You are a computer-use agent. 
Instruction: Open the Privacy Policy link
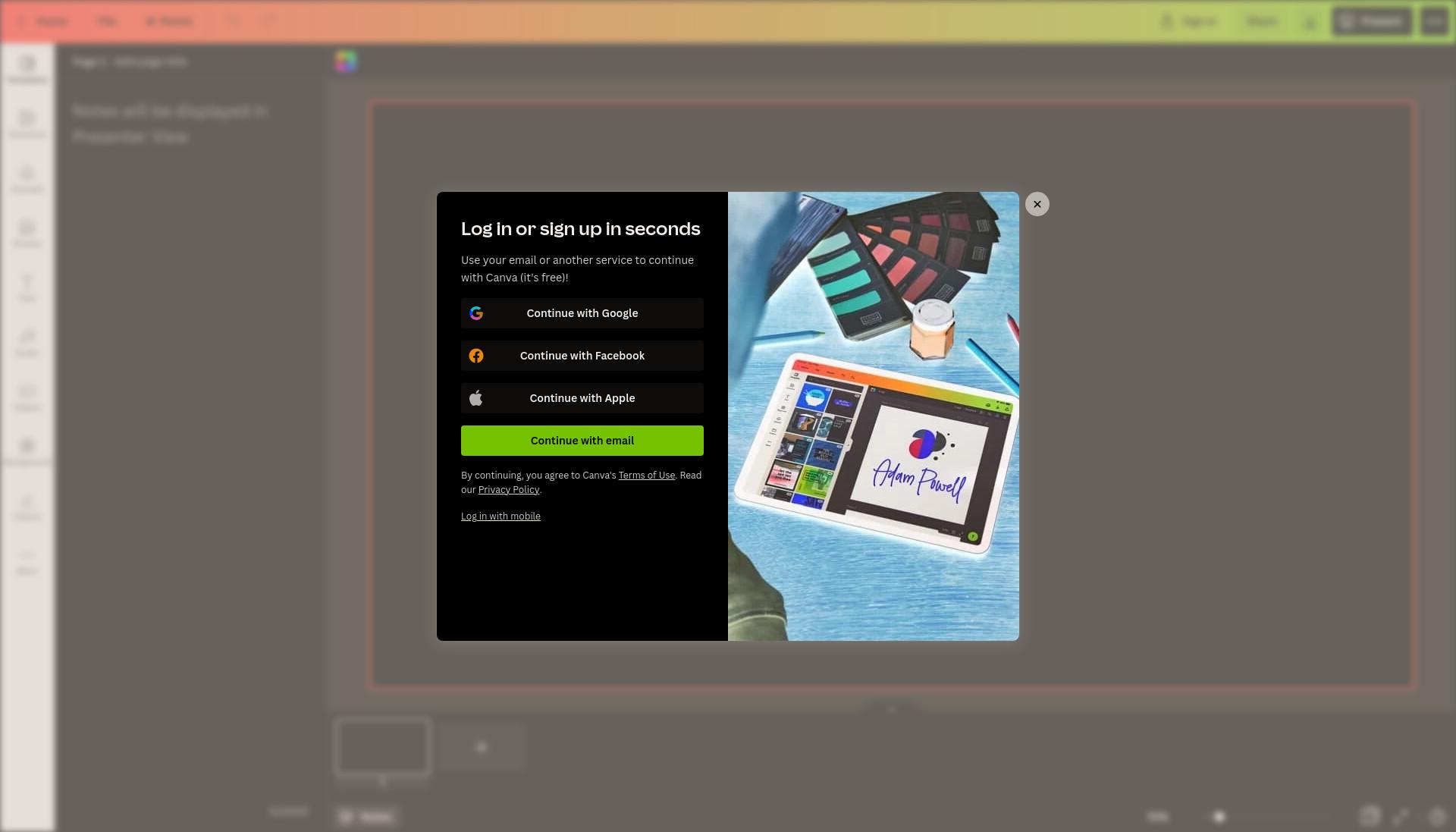[x=508, y=490]
